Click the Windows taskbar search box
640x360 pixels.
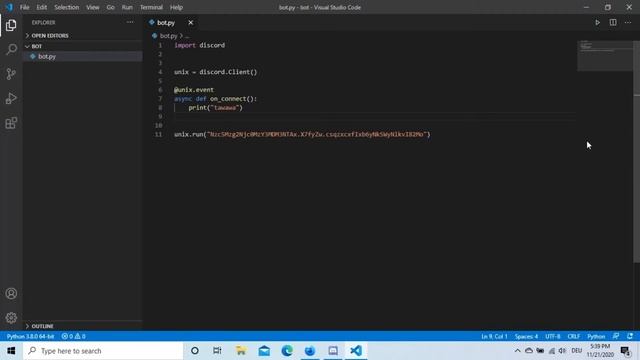(x=103, y=351)
